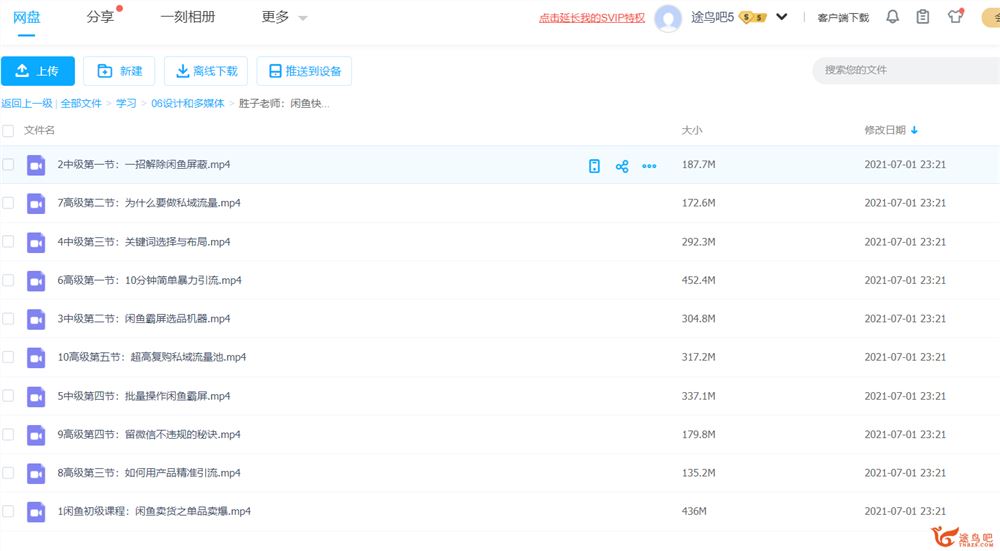Click the 上传 upload button
The height and width of the screenshot is (551, 1000).
coord(38,71)
